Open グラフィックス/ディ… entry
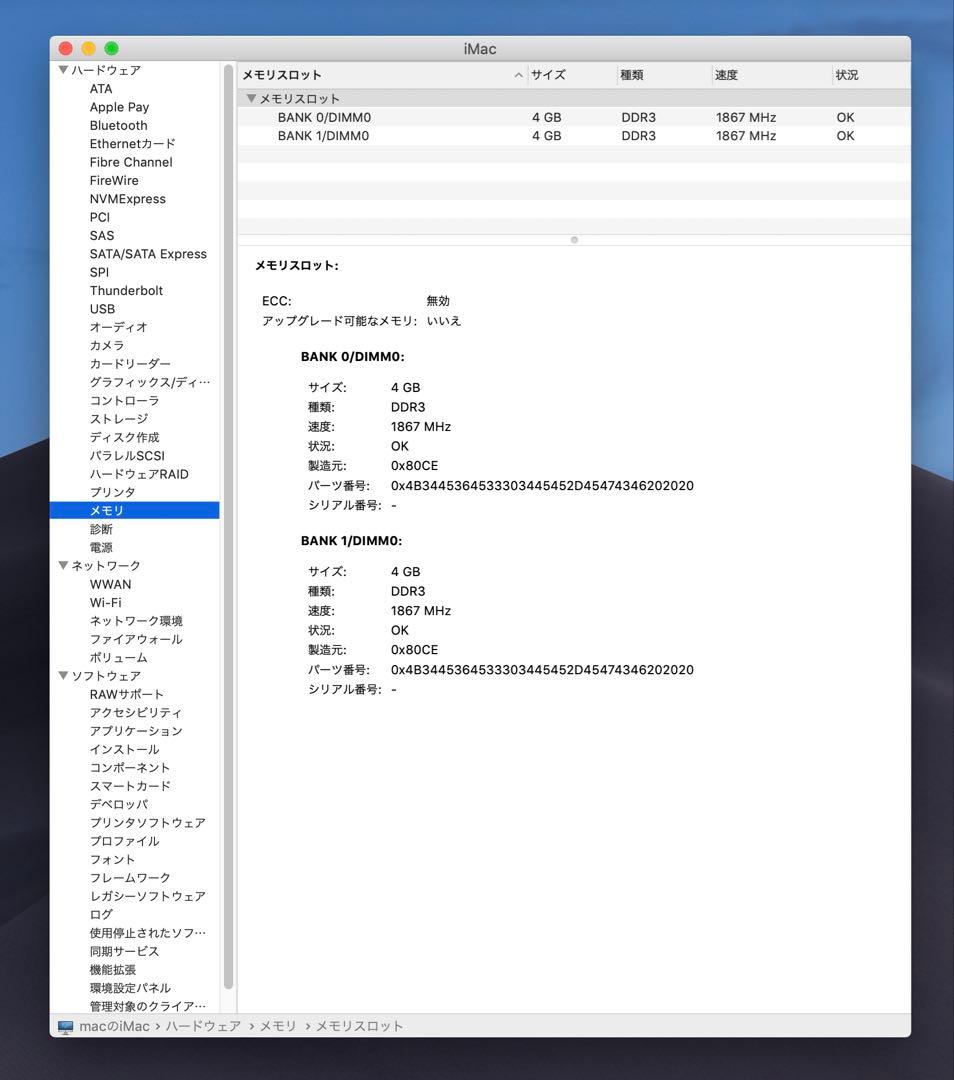The width and height of the screenshot is (954, 1080). point(149,382)
